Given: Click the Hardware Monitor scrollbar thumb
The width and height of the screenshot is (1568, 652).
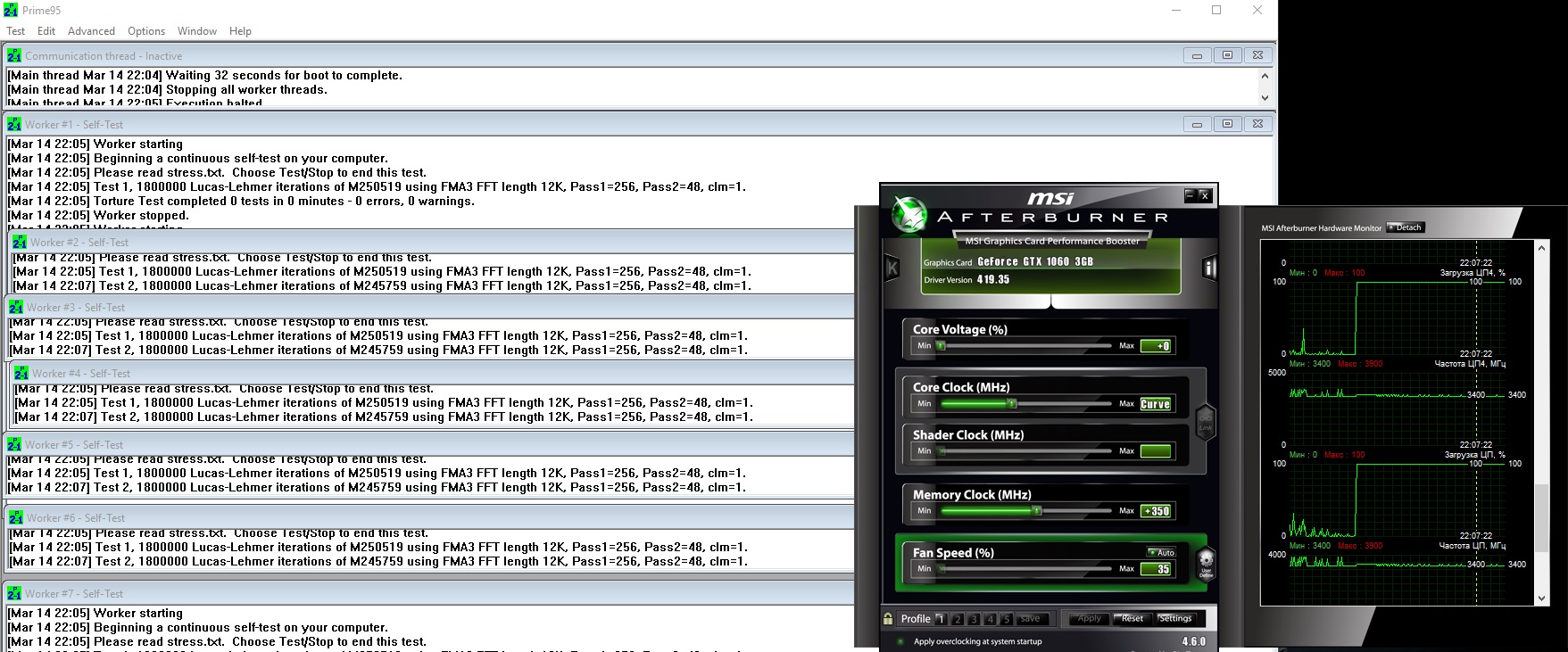Looking at the screenshot, I should pyautogui.click(x=1542, y=518).
